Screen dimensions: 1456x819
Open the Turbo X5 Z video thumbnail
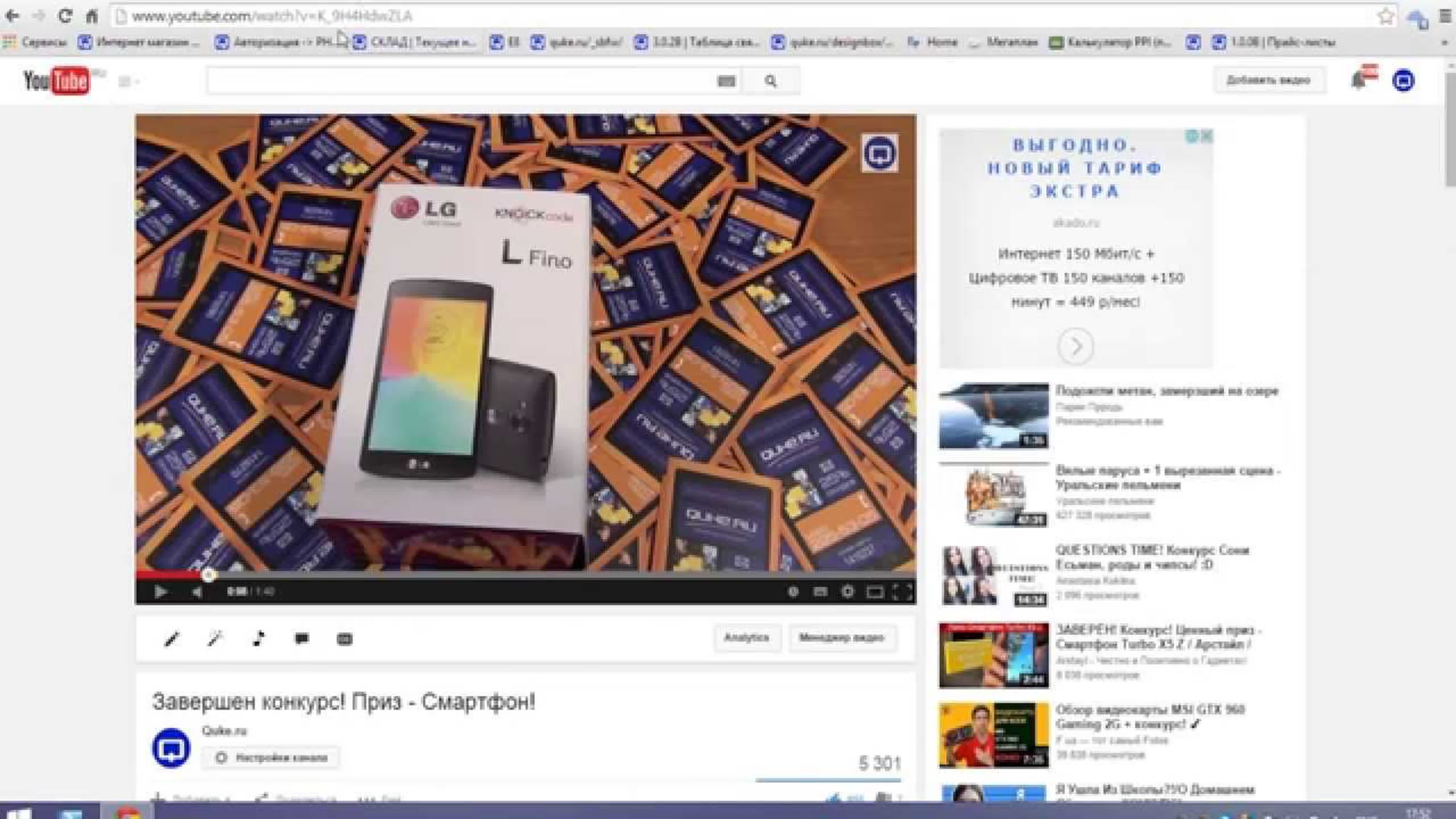pyautogui.click(x=994, y=655)
